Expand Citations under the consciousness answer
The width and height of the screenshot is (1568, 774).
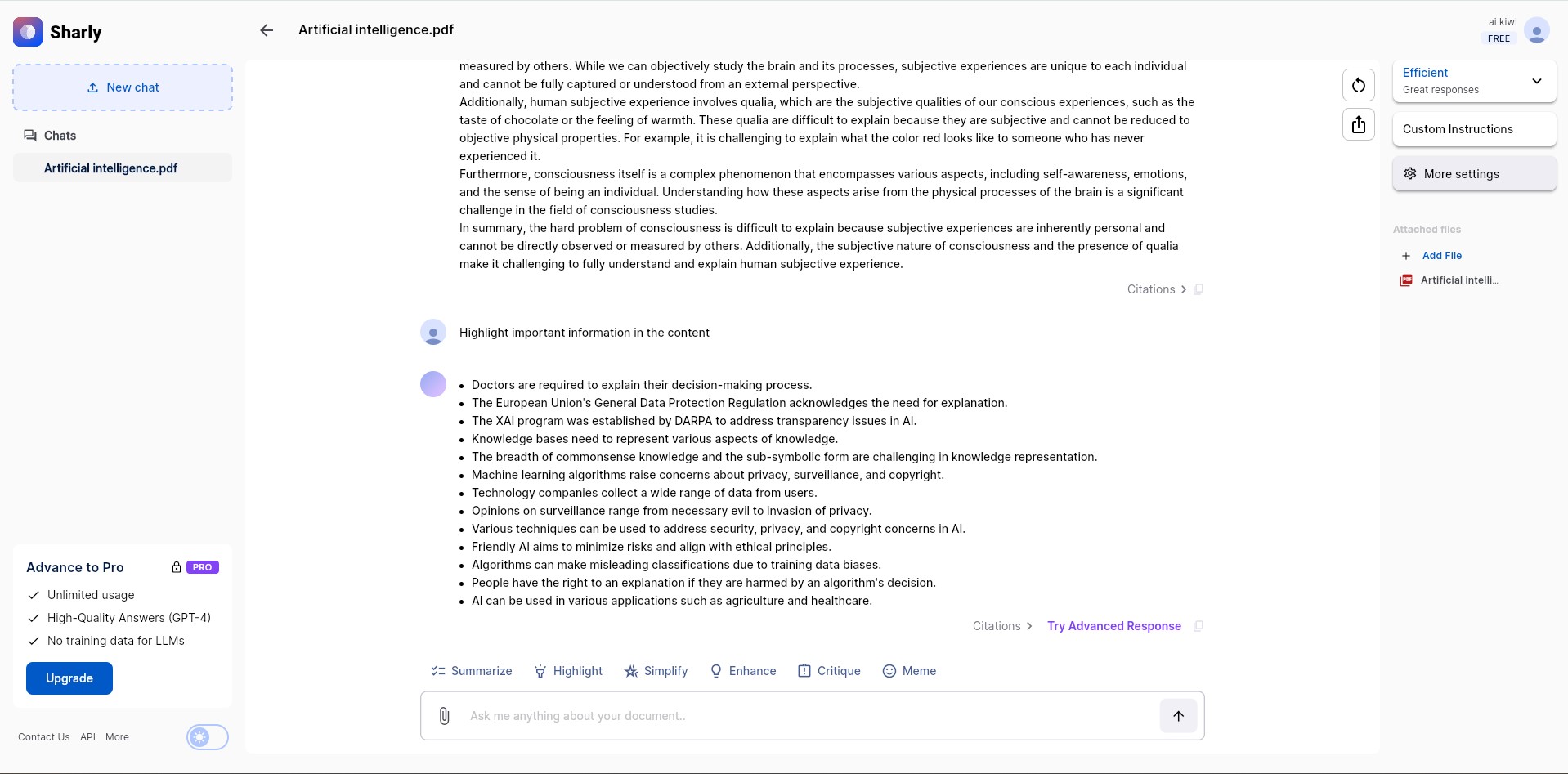[1158, 289]
